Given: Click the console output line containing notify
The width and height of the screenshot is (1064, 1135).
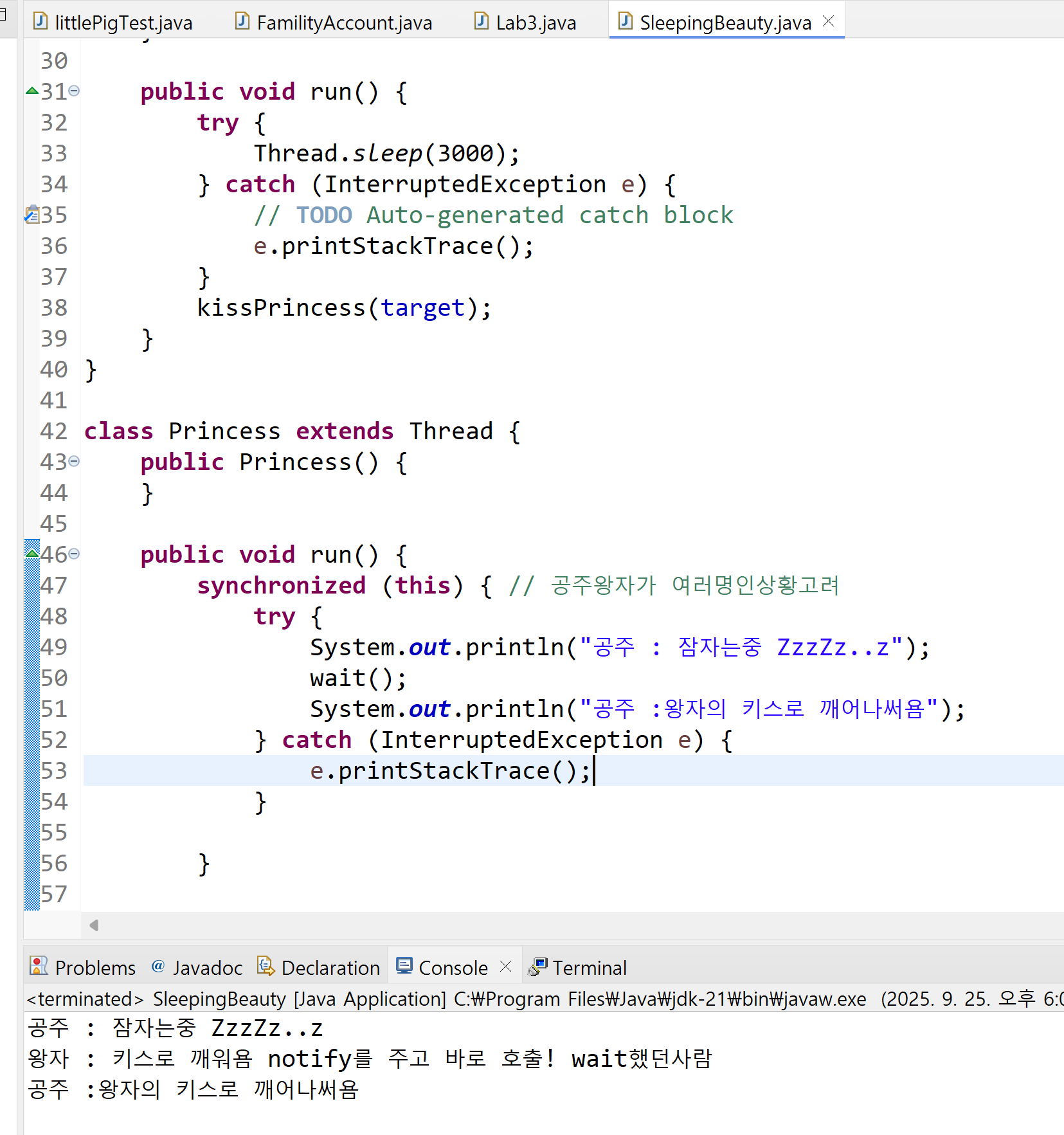Looking at the screenshot, I should [x=370, y=1058].
